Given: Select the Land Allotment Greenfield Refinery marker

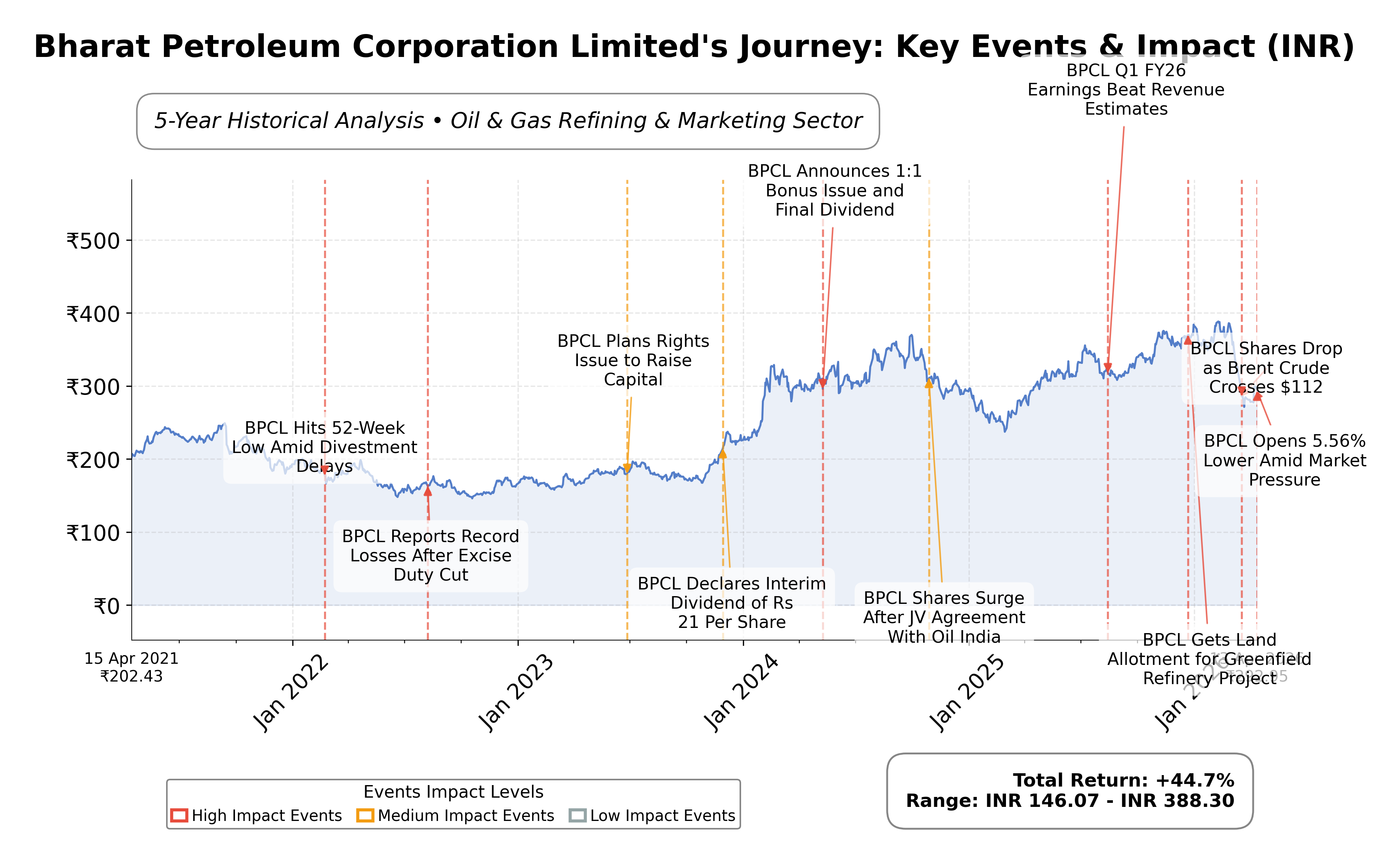Looking at the screenshot, I should 1188,340.
